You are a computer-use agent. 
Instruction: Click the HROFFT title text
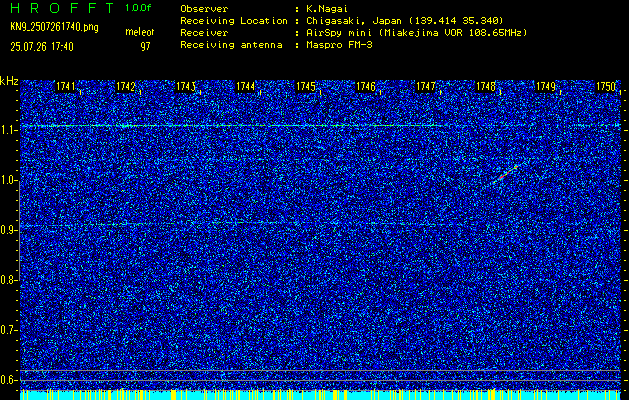(62, 8)
